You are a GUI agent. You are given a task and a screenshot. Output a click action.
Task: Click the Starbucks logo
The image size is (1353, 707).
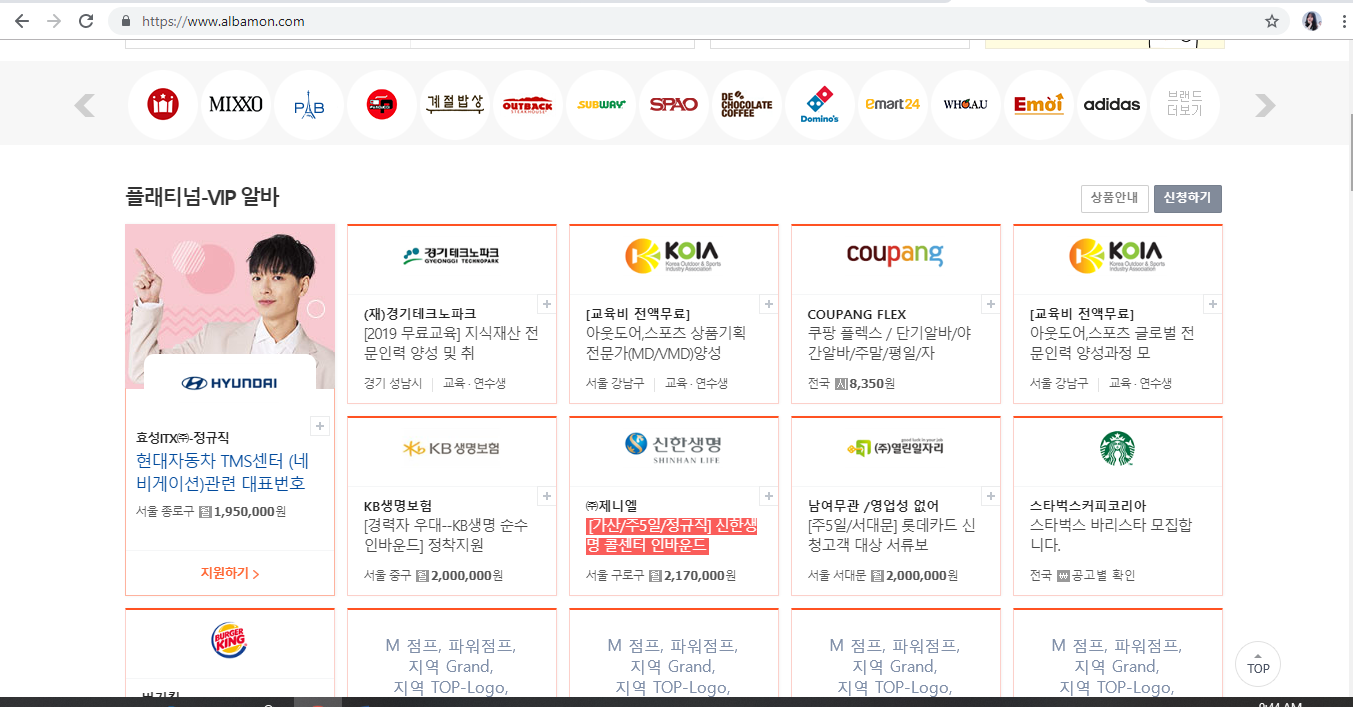tap(1118, 448)
